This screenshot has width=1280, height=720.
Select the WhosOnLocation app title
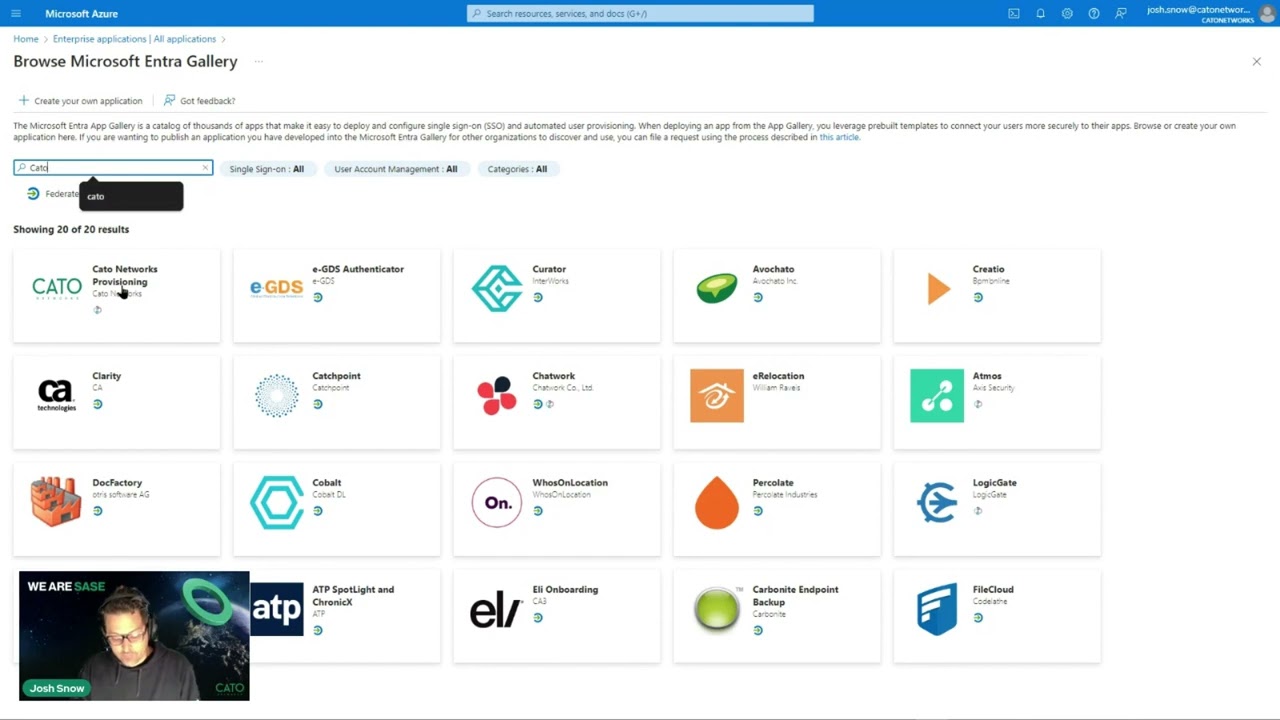tap(570, 483)
